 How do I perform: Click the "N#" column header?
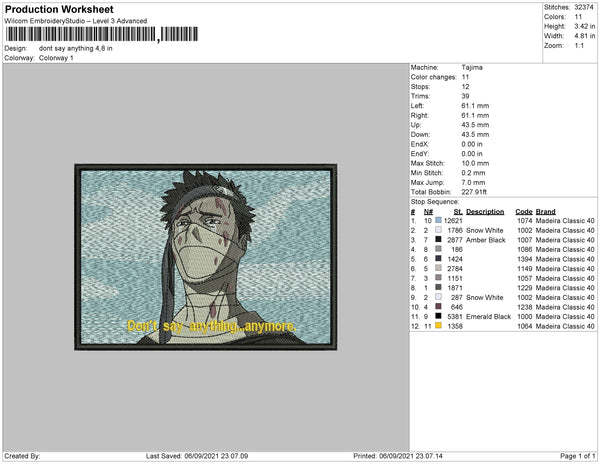[428, 212]
